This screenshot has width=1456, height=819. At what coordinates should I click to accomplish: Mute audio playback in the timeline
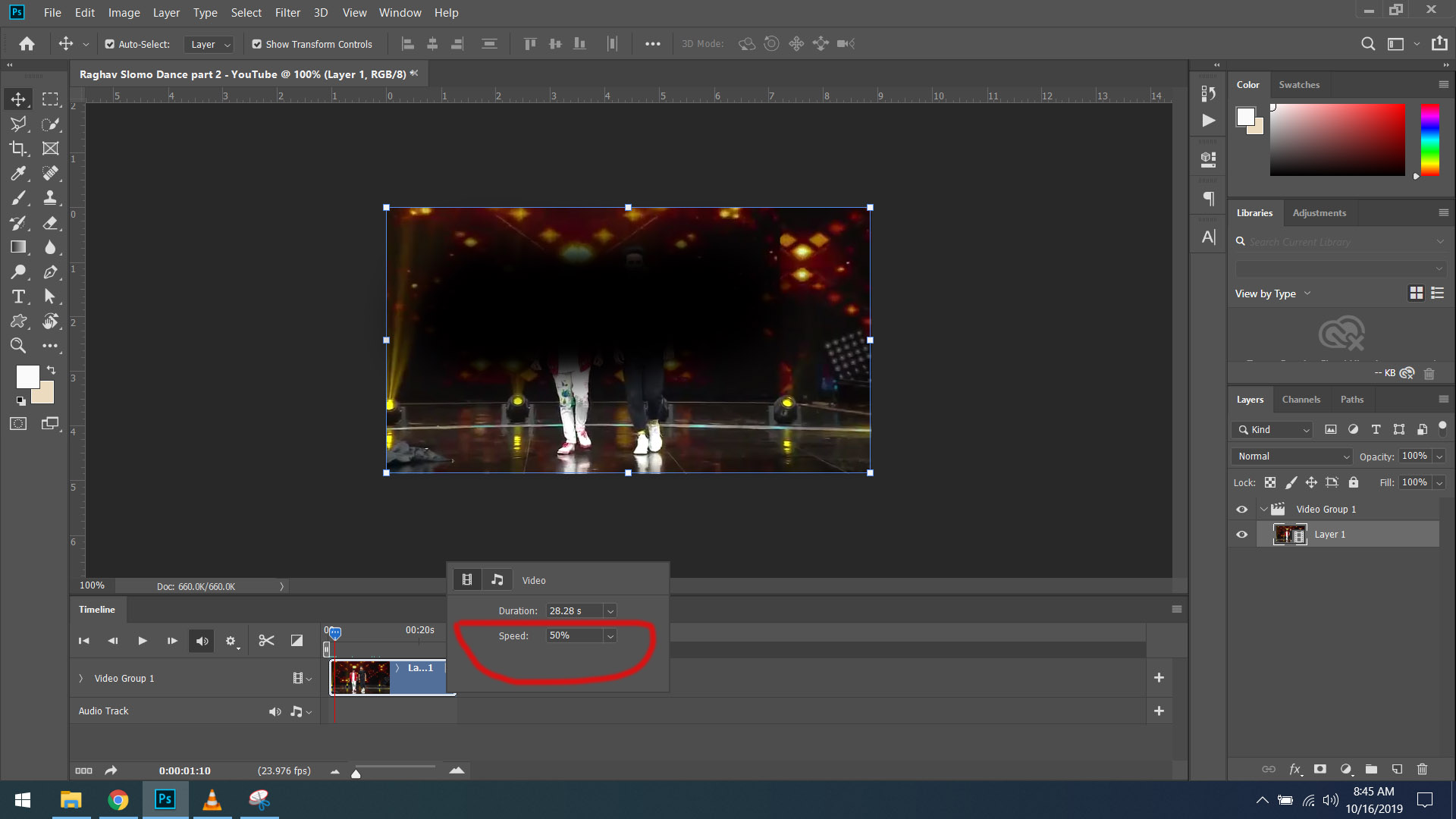click(x=201, y=640)
